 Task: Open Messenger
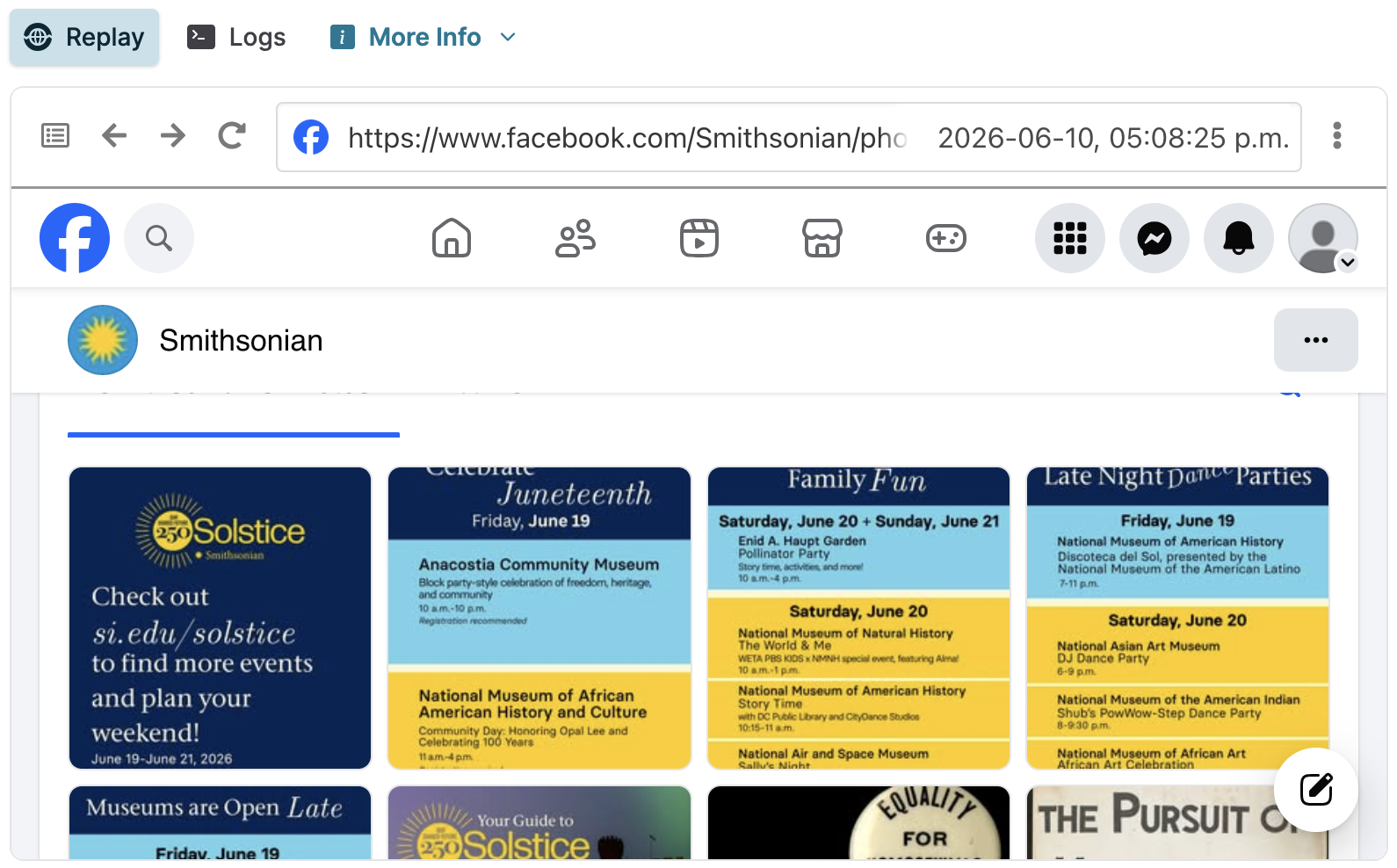coord(1155,238)
